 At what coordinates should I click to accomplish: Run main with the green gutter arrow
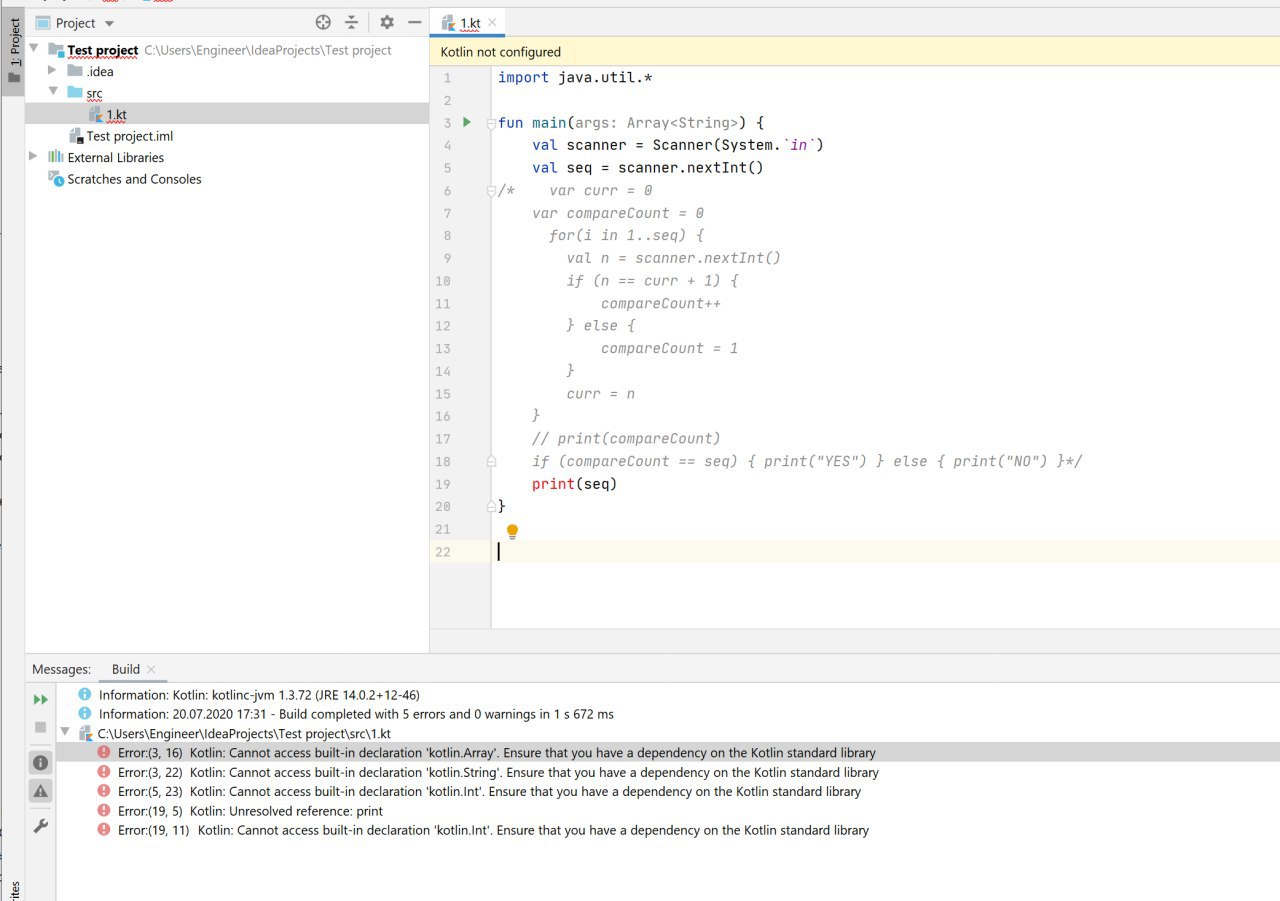pyautogui.click(x=466, y=122)
